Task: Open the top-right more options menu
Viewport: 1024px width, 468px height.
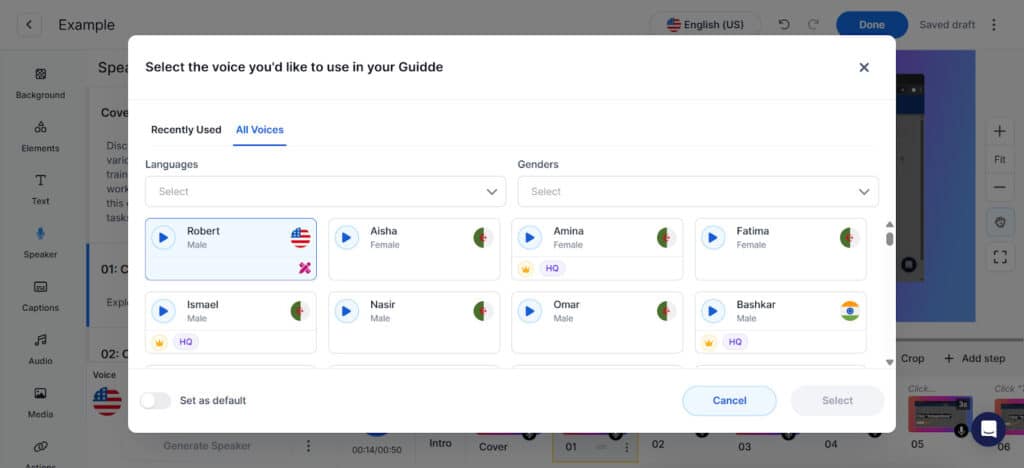Action: [x=994, y=25]
